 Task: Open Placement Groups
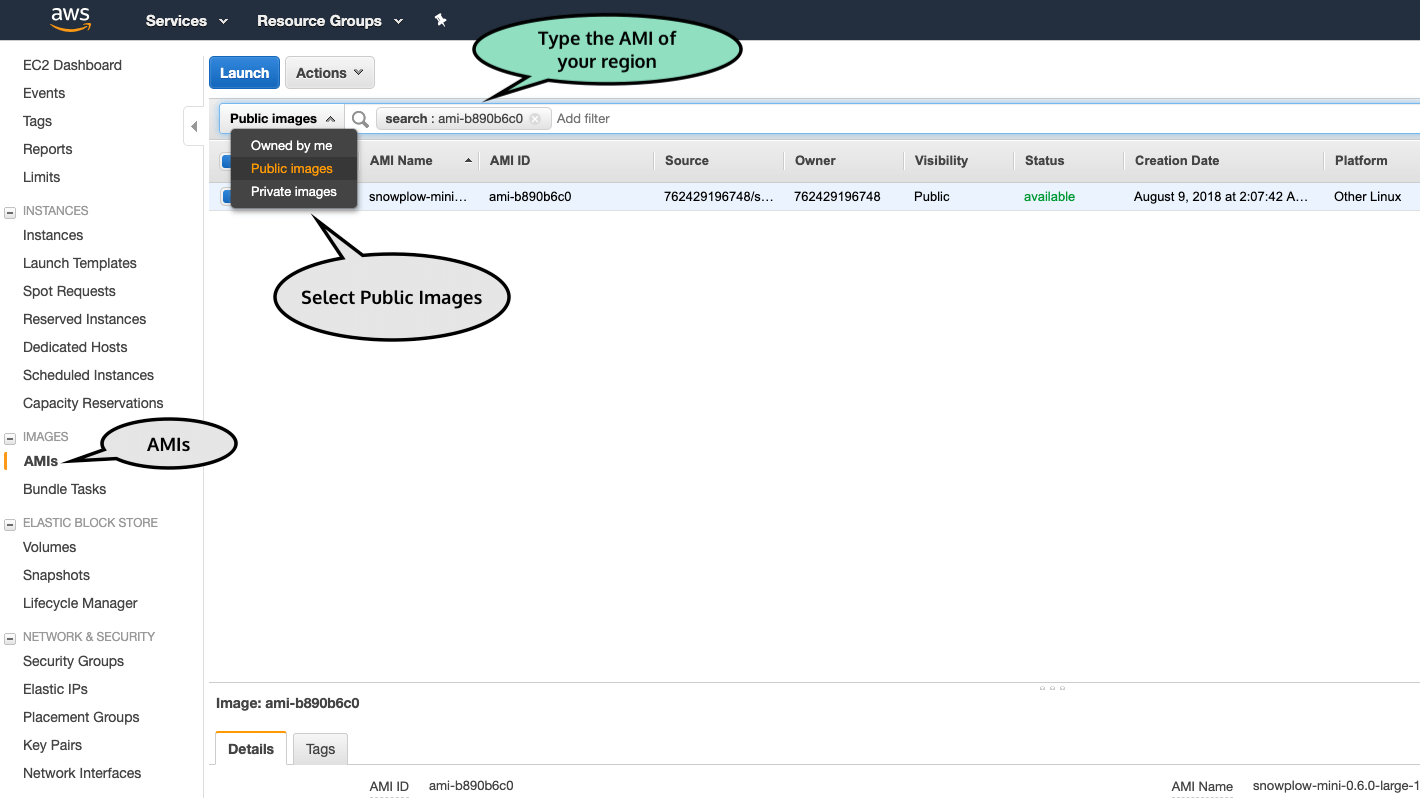point(81,717)
